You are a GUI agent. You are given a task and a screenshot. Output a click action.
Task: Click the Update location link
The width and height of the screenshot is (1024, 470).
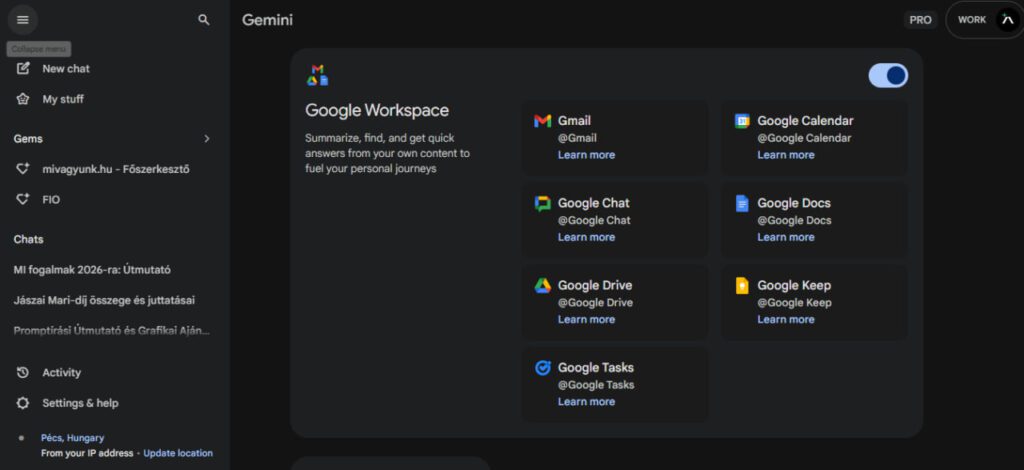click(178, 453)
